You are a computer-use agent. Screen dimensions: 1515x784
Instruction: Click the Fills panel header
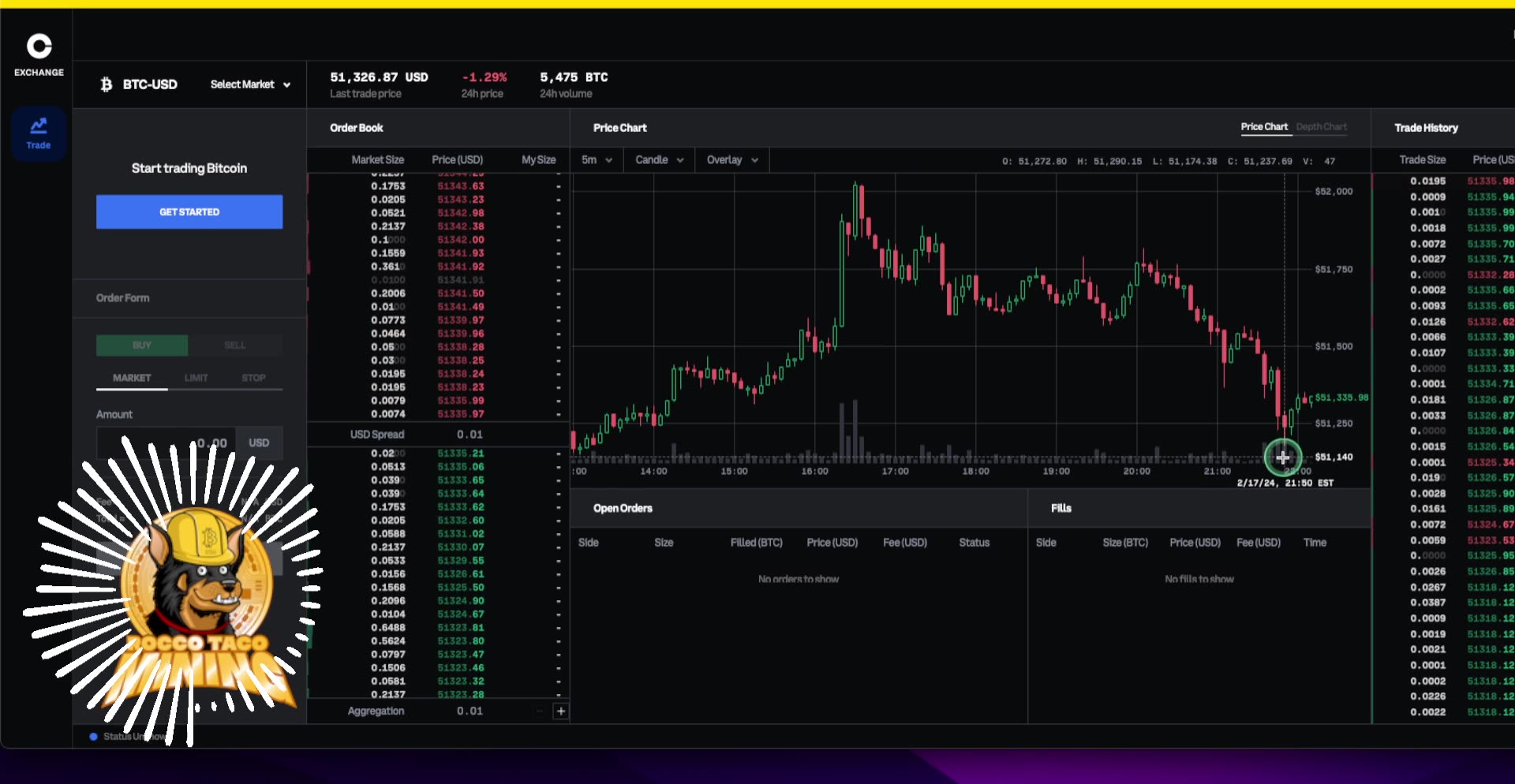[x=1060, y=509]
